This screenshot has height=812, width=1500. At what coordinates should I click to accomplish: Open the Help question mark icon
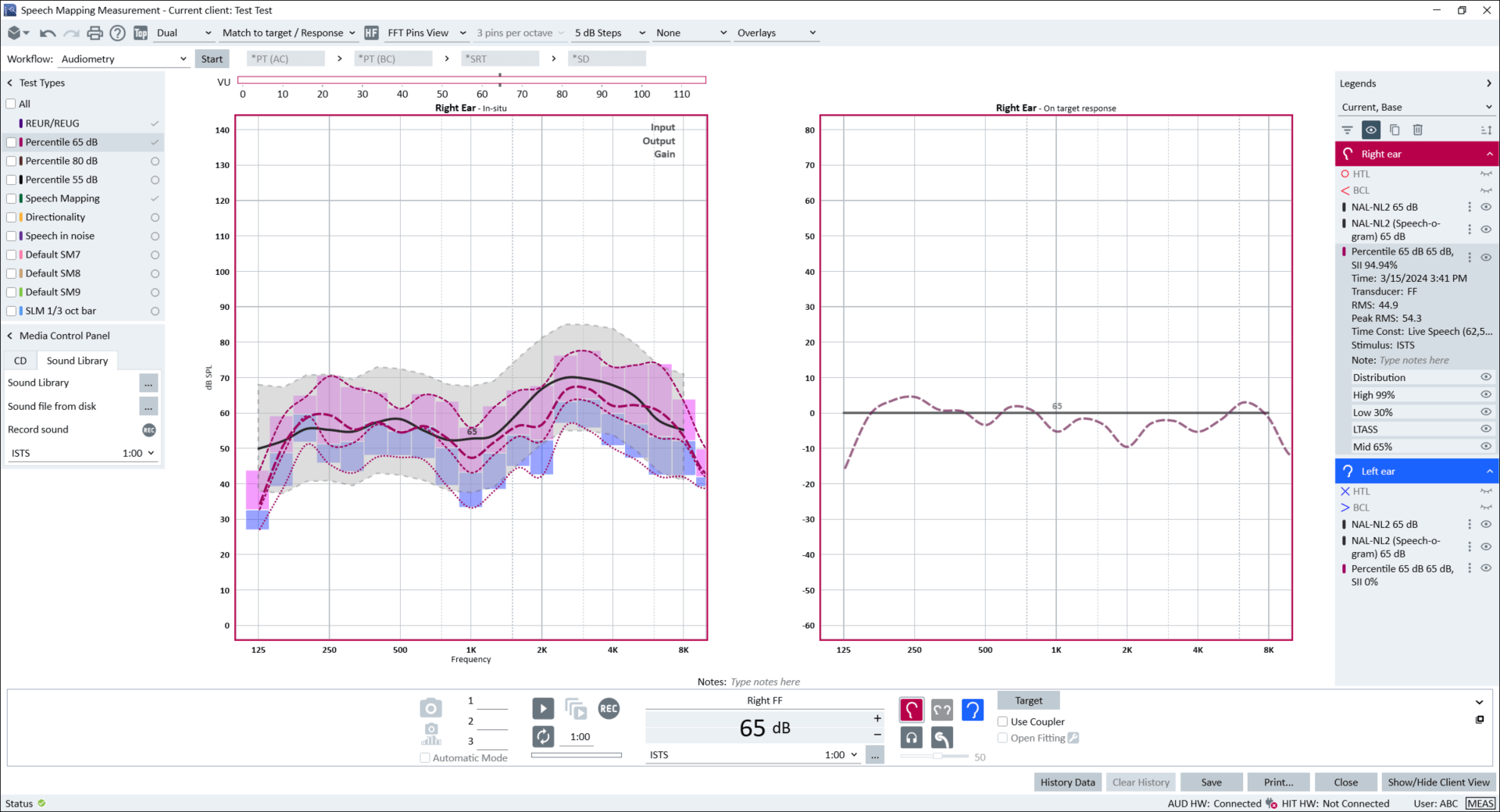[x=118, y=33]
